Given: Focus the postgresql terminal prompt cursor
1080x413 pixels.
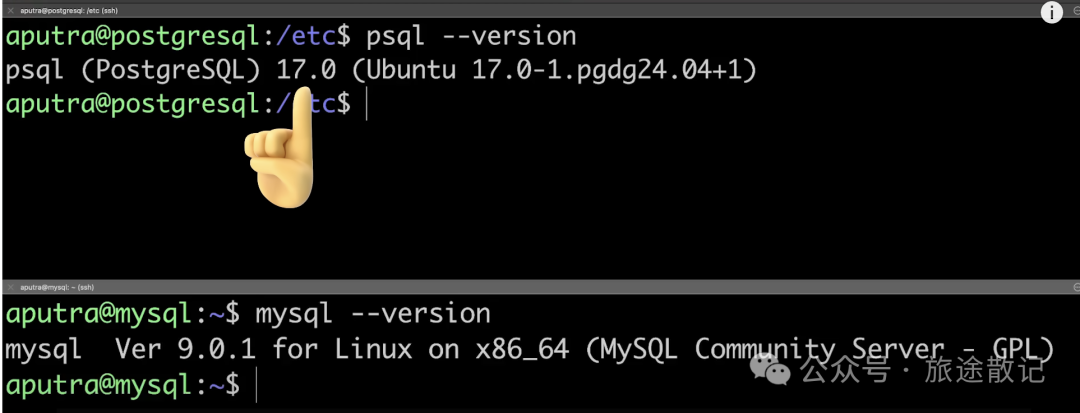Looking at the screenshot, I should click(367, 103).
